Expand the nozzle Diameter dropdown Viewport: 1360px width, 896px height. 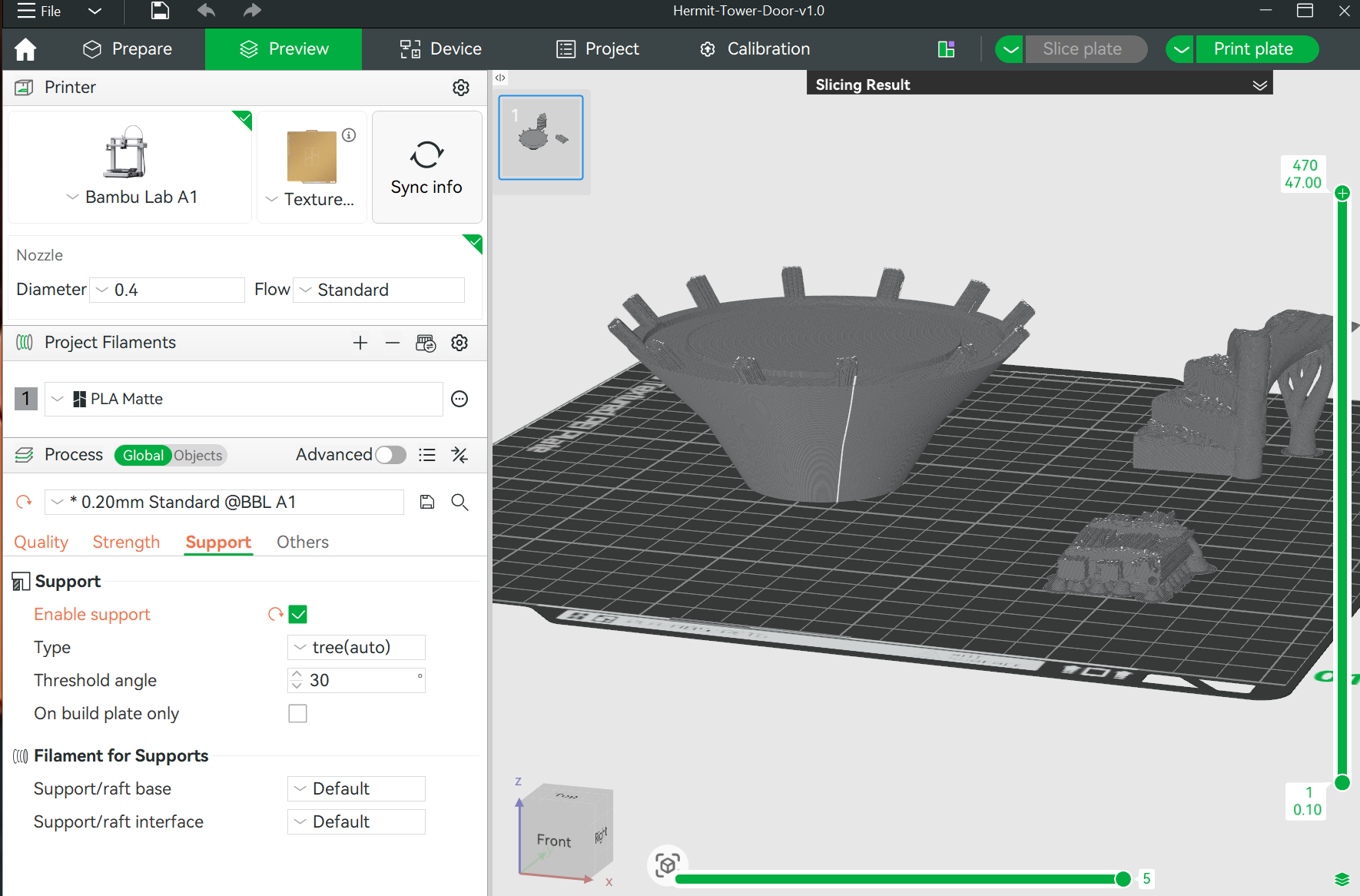coord(167,290)
